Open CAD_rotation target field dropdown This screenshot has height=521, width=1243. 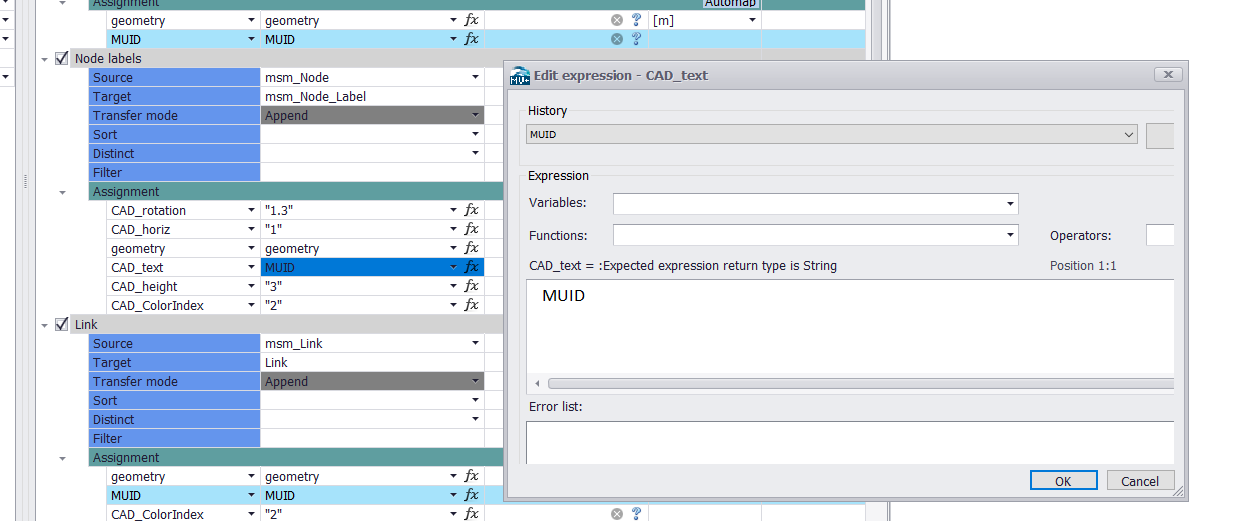click(252, 211)
